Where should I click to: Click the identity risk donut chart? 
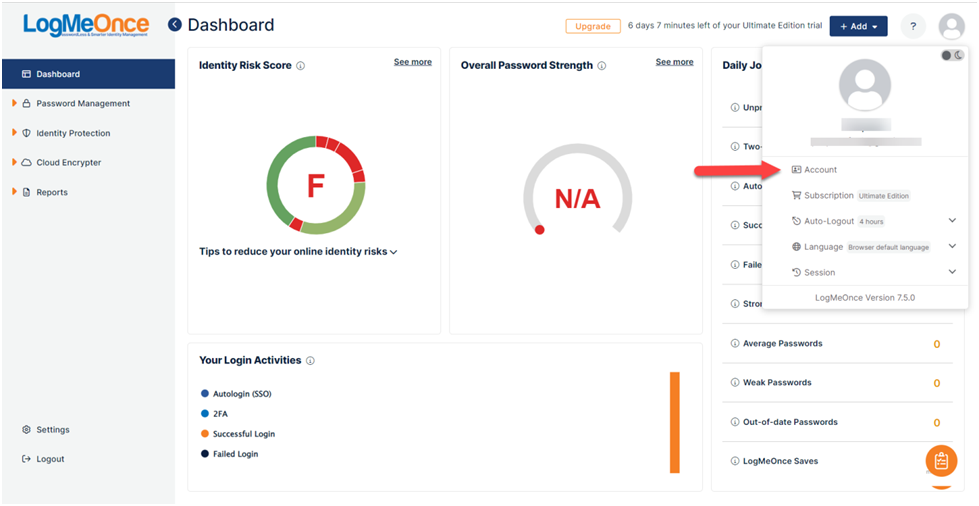coord(315,185)
